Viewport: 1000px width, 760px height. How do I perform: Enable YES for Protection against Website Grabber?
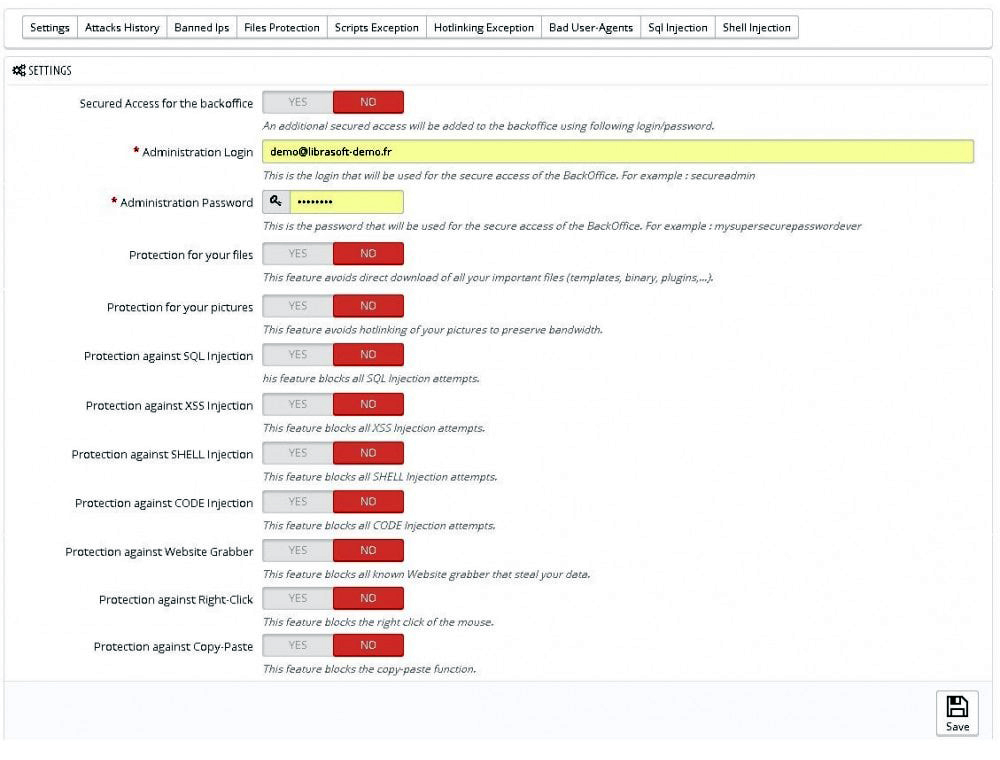(298, 550)
